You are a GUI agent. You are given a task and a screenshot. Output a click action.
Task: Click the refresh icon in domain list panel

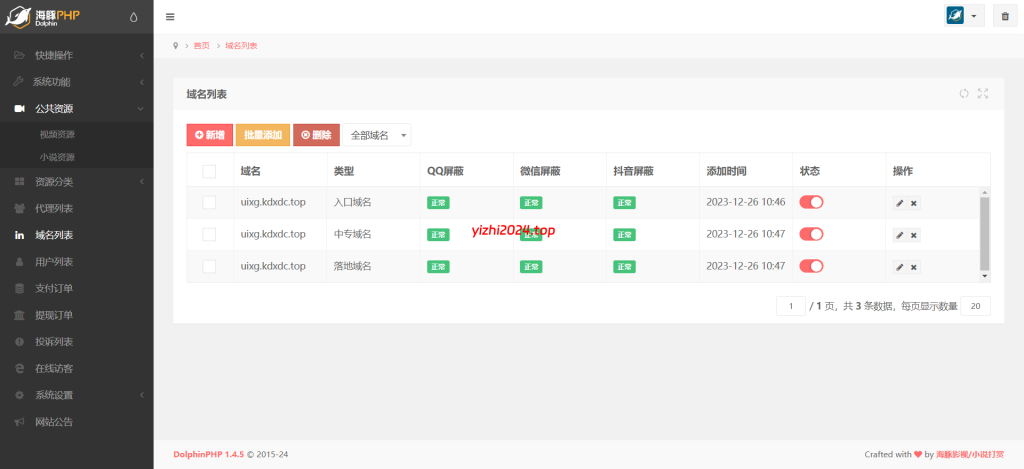964,94
